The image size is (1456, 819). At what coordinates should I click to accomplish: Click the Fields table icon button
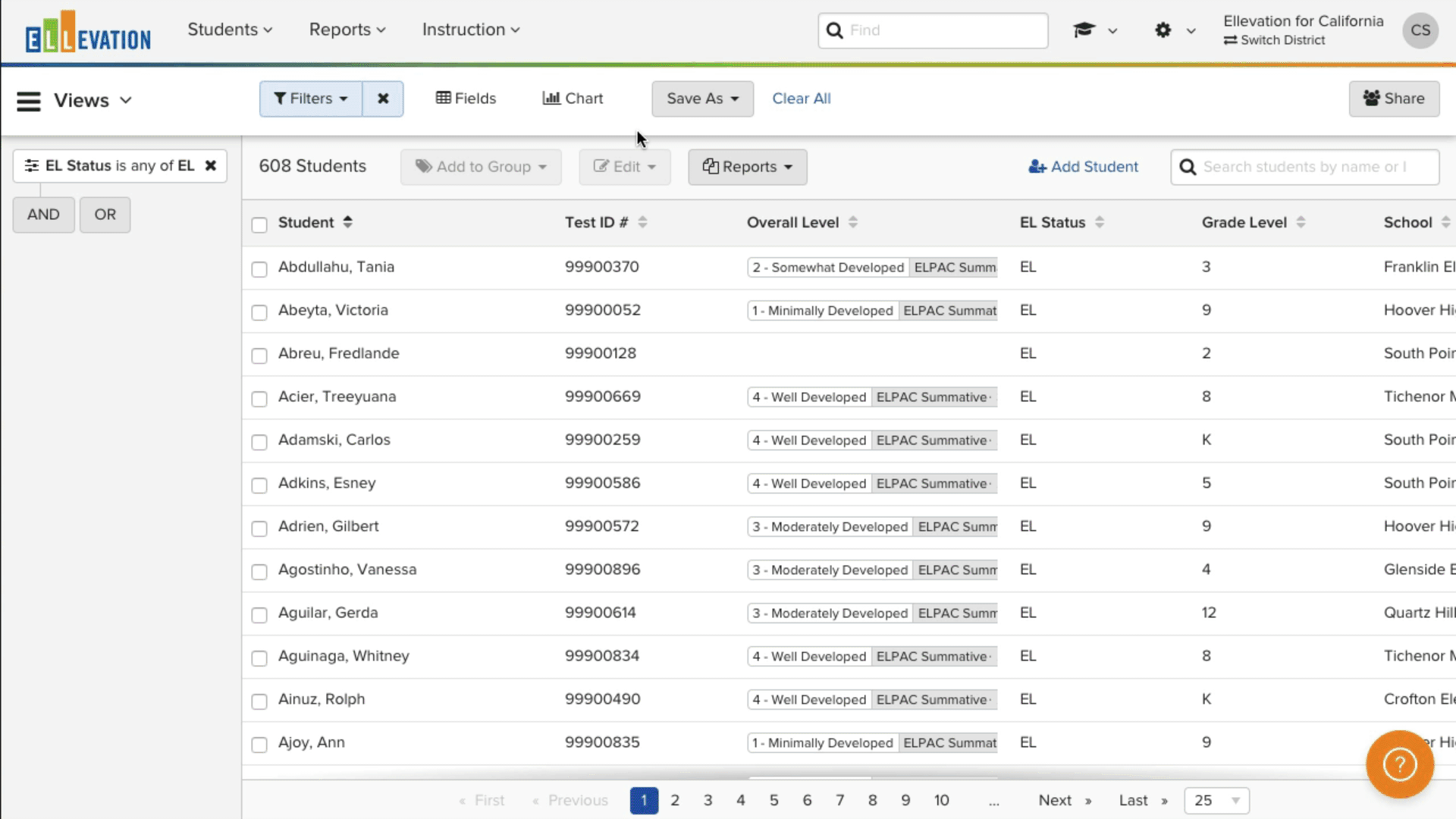coord(466,99)
